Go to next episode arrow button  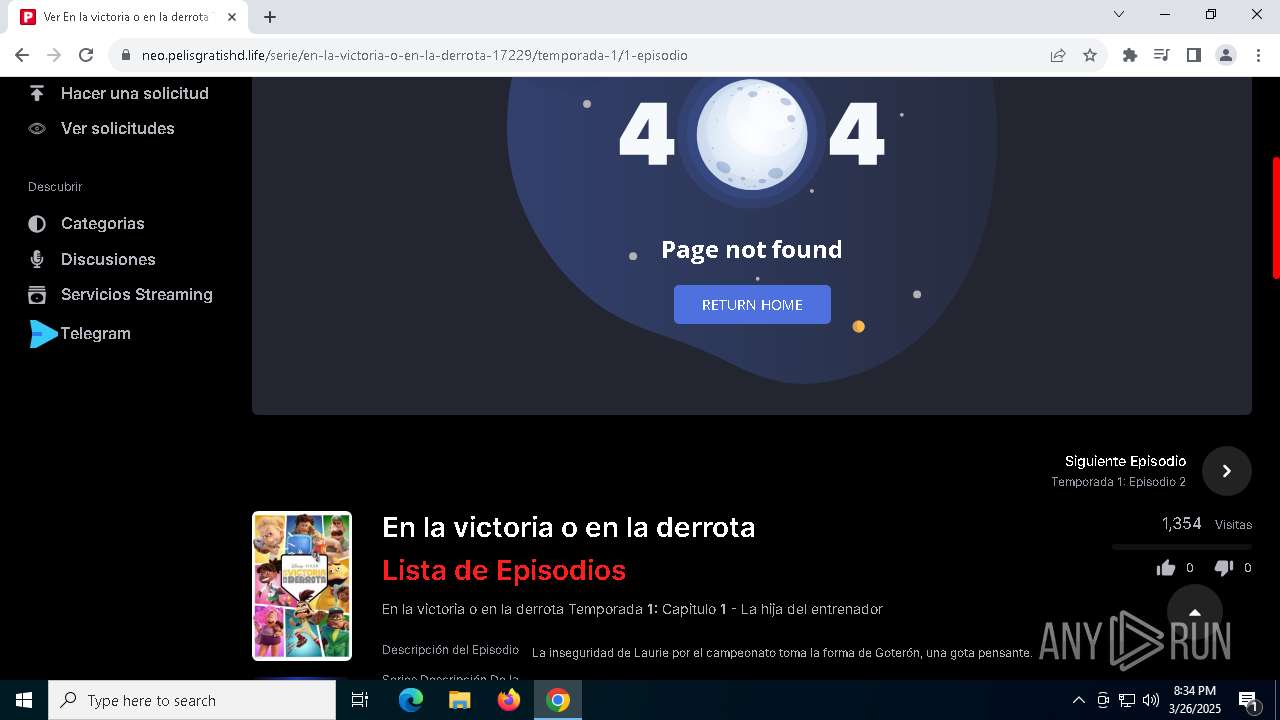[x=1227, y=471]
